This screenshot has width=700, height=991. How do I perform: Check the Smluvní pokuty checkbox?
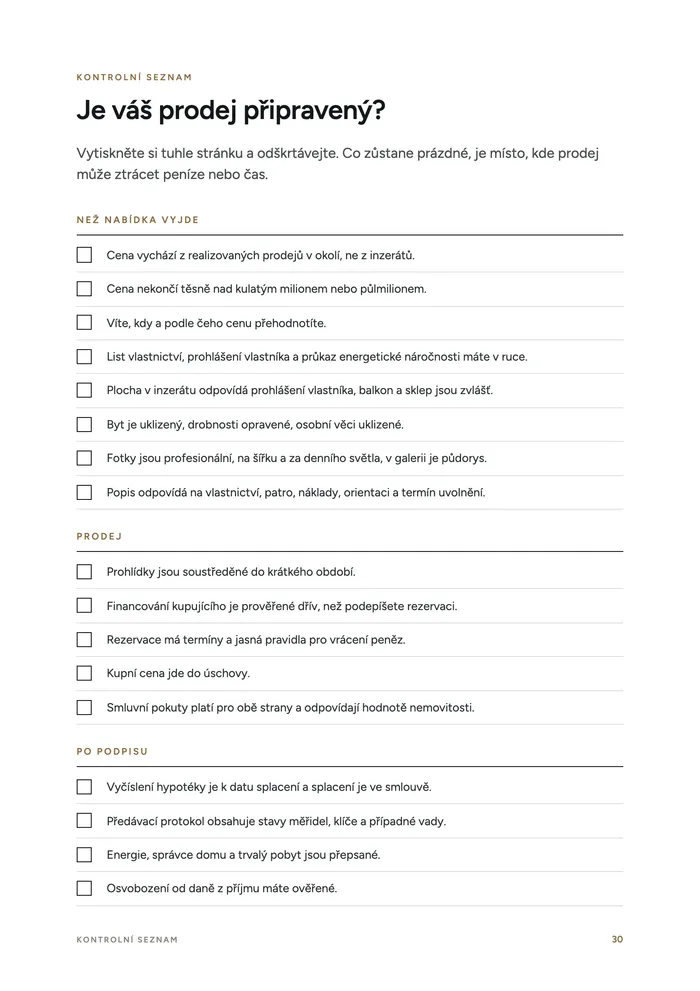pos(84,707)
